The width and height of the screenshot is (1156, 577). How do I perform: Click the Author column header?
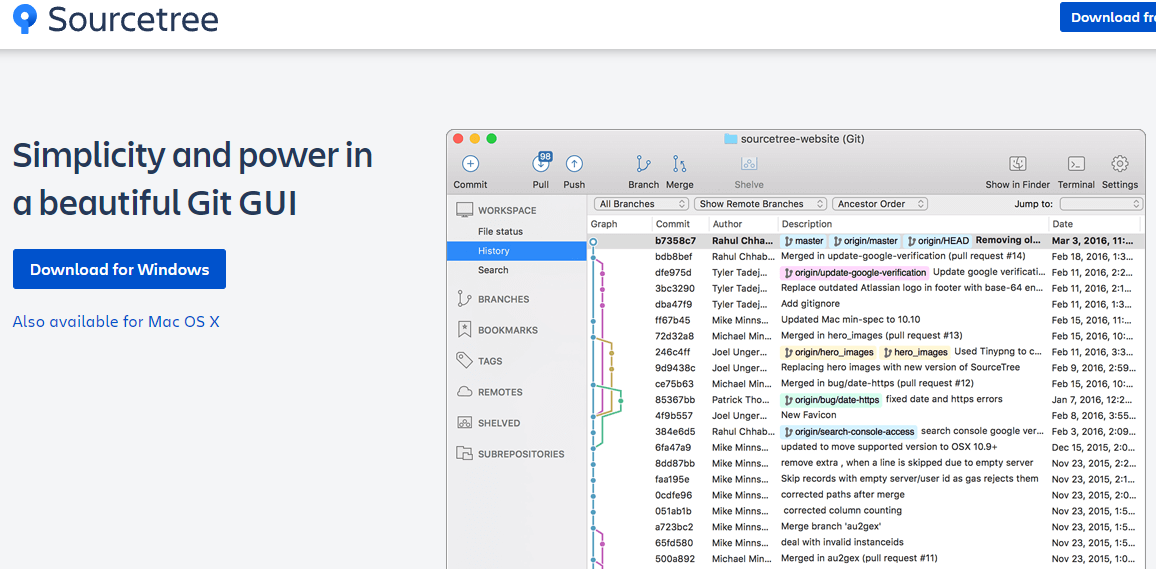pos(727,224)
